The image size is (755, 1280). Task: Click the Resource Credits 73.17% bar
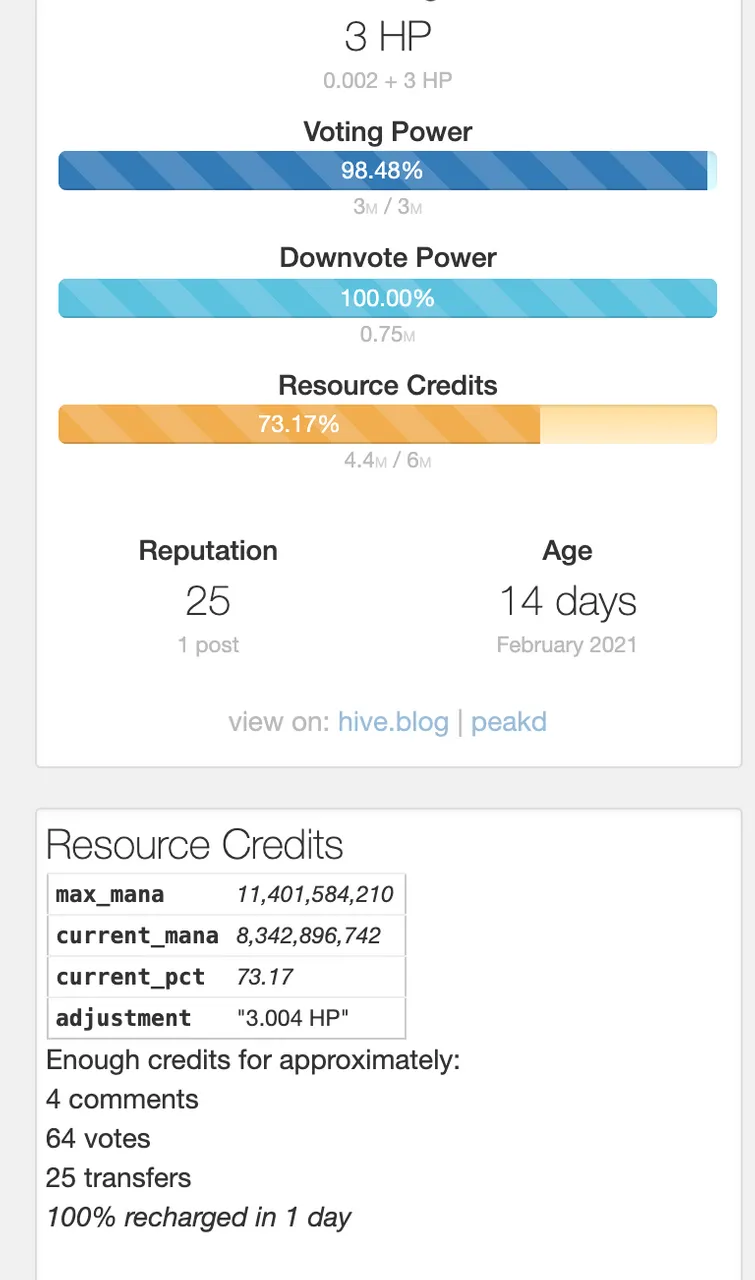388,424
